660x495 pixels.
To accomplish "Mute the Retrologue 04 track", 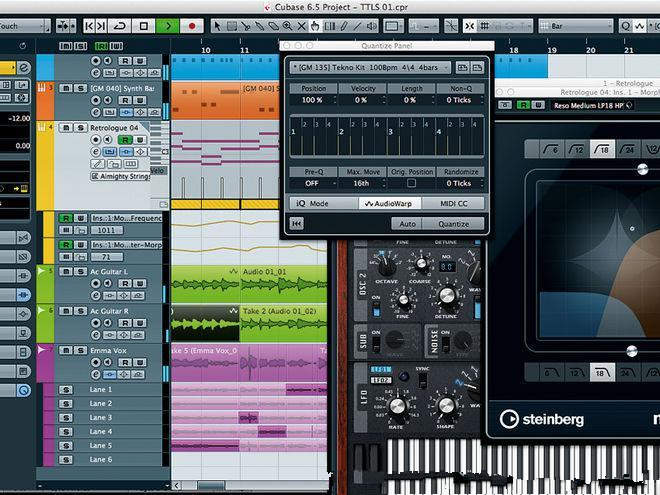I will click(x=66, y=128).
